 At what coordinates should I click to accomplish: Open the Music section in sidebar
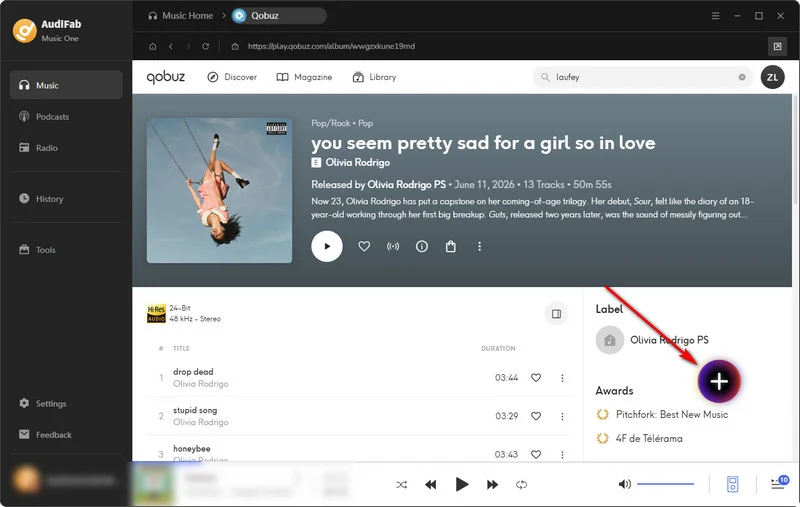coord(66,85)
